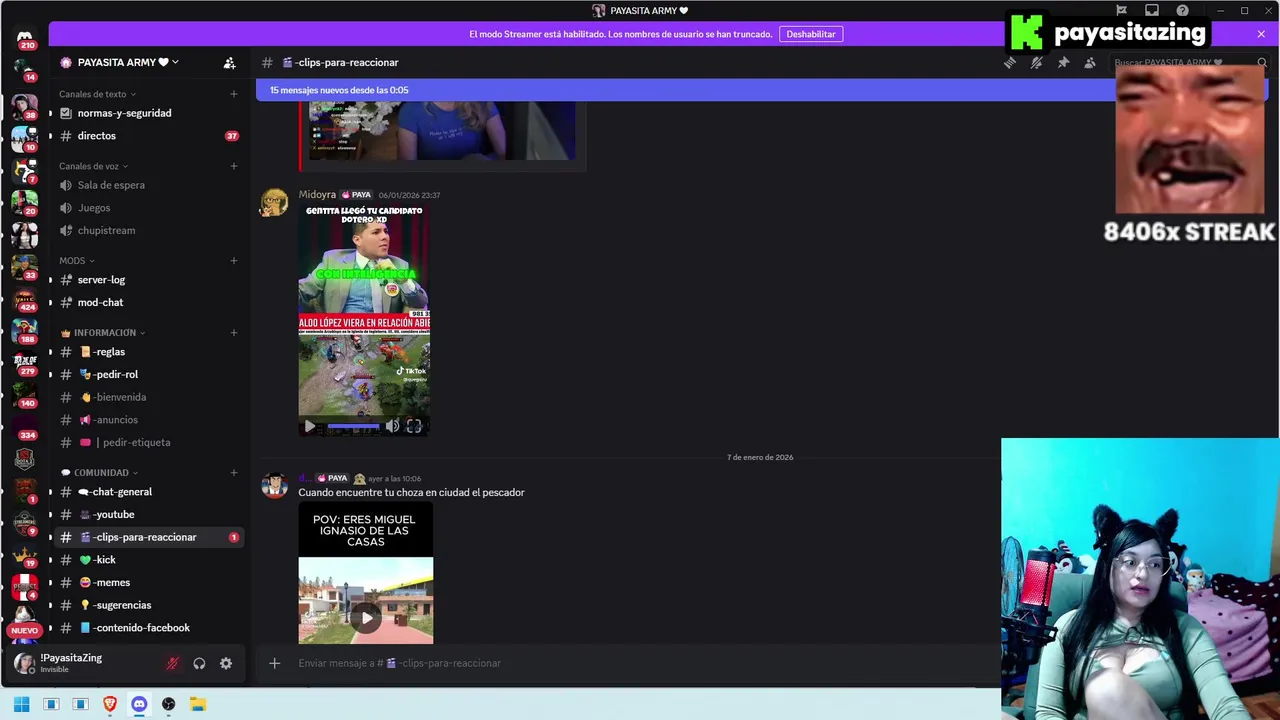Open Windows Start menu
The height and width of the screenshot is (720, 1280).
point(21,704)
